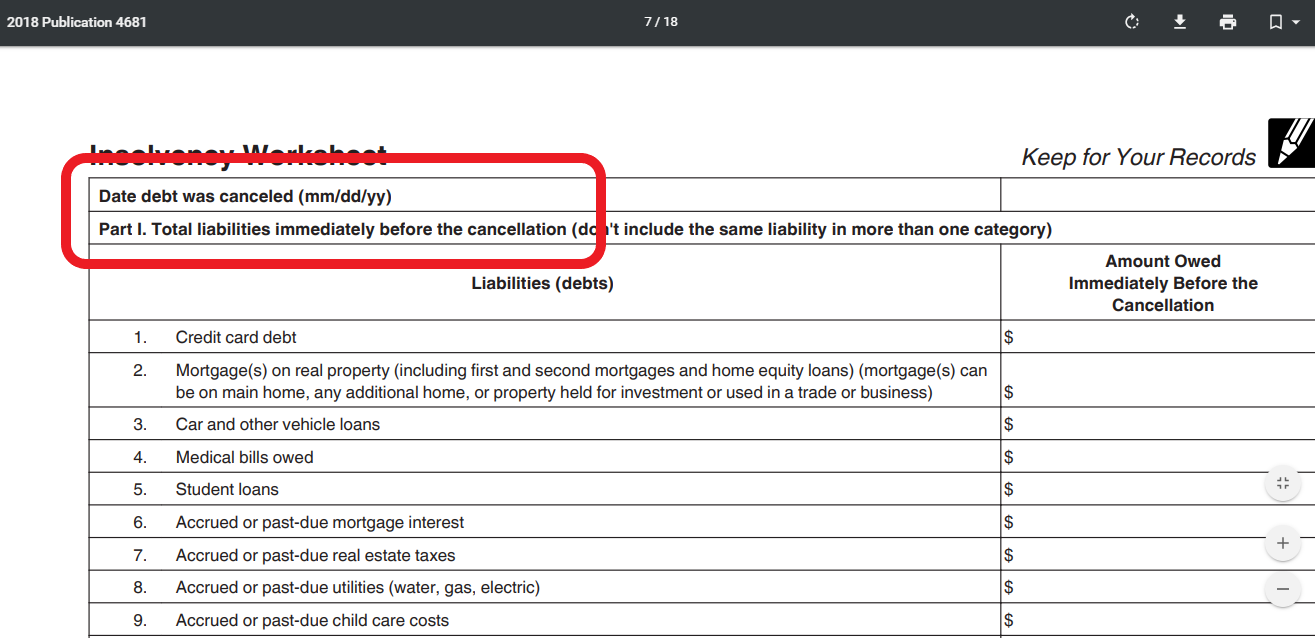Click the amount cell for past-due utilities

pyautogui.click(x=1158, y=587)
